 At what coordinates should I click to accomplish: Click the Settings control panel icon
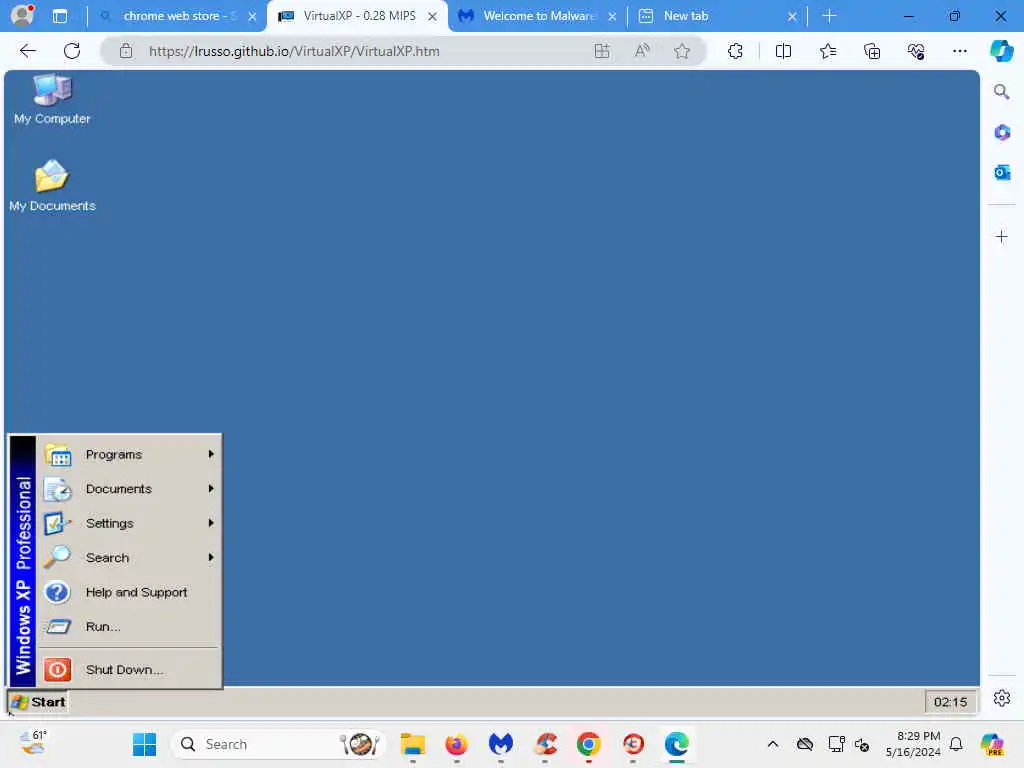(x=57, y=524)
